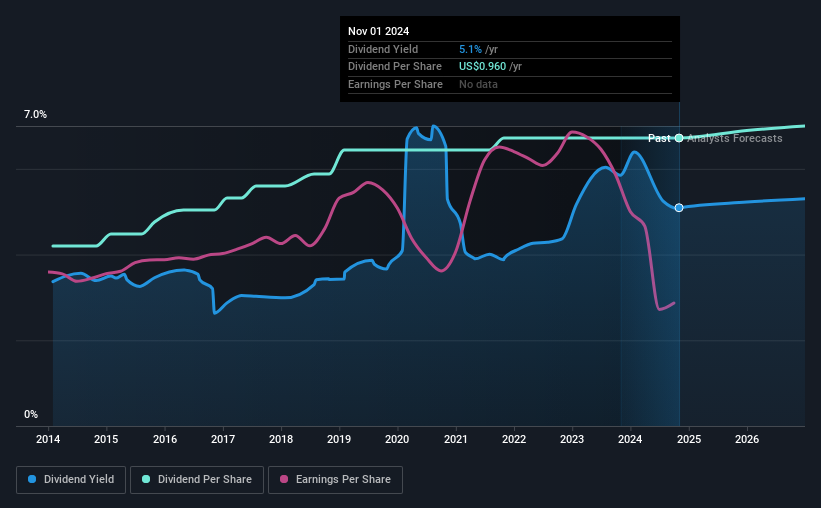Click the US$0.960 dividend value

point(483,67)
